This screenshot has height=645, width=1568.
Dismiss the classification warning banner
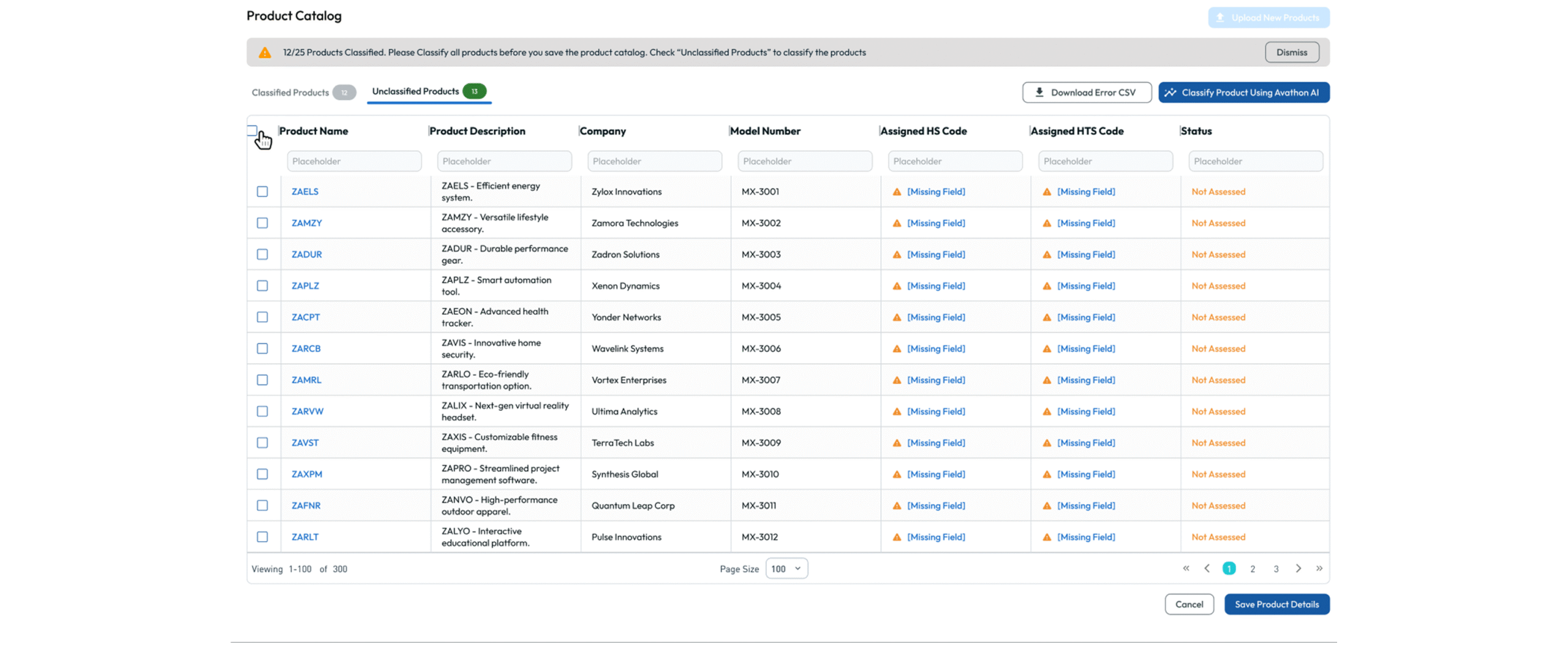click(x=1292, y=53)
